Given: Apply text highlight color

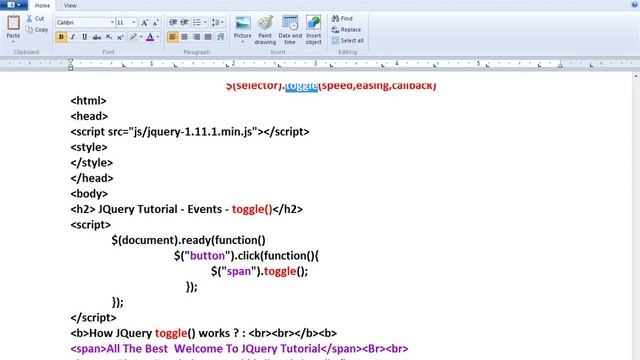Looking at the screenshot, I should (x=133, y=37).
